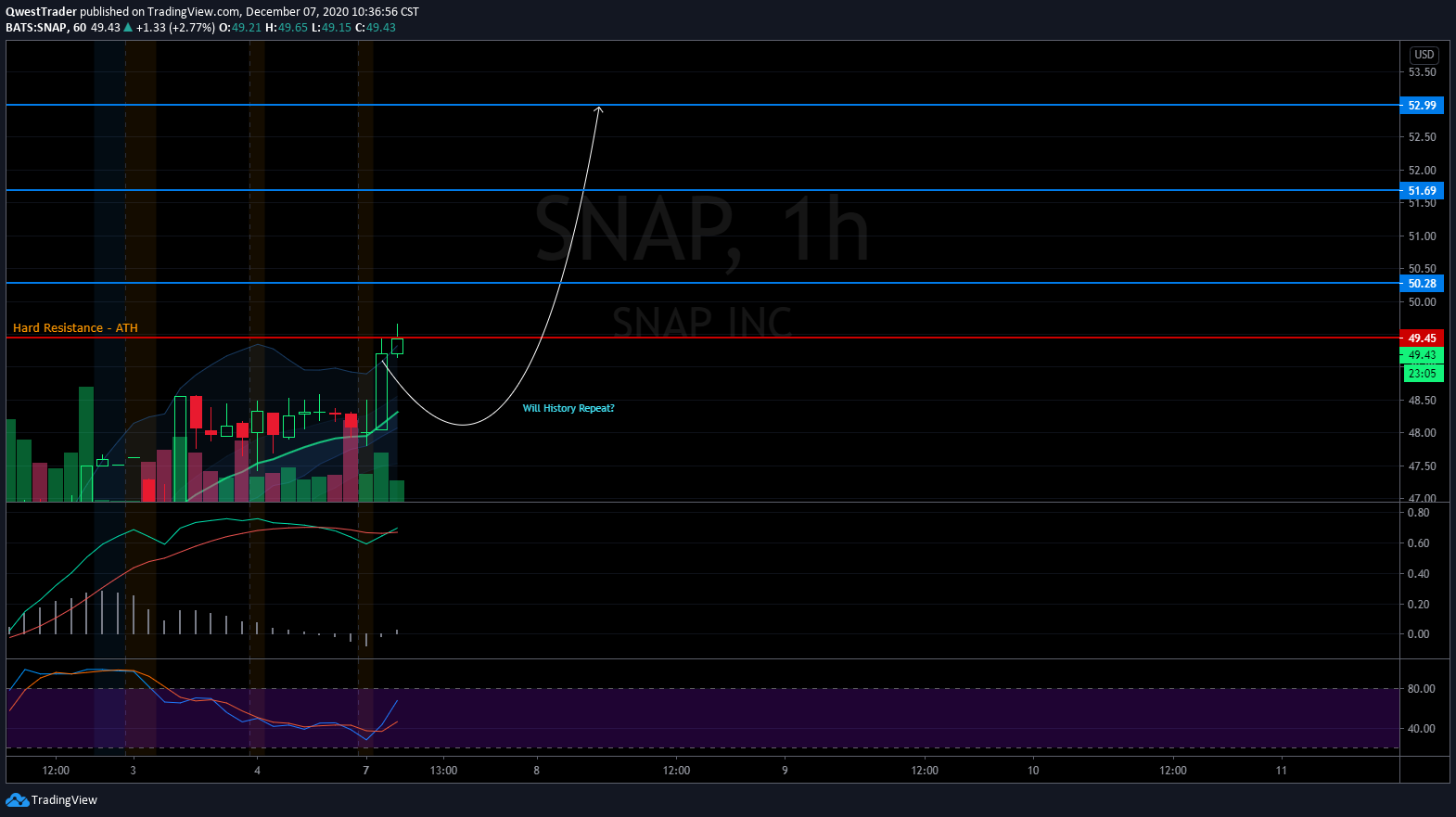Image resolution: width=1456 pixels, height=817 pixels.
Task: Click the 80.00 stochastic axis label
Action: (x=1421, y=689)
